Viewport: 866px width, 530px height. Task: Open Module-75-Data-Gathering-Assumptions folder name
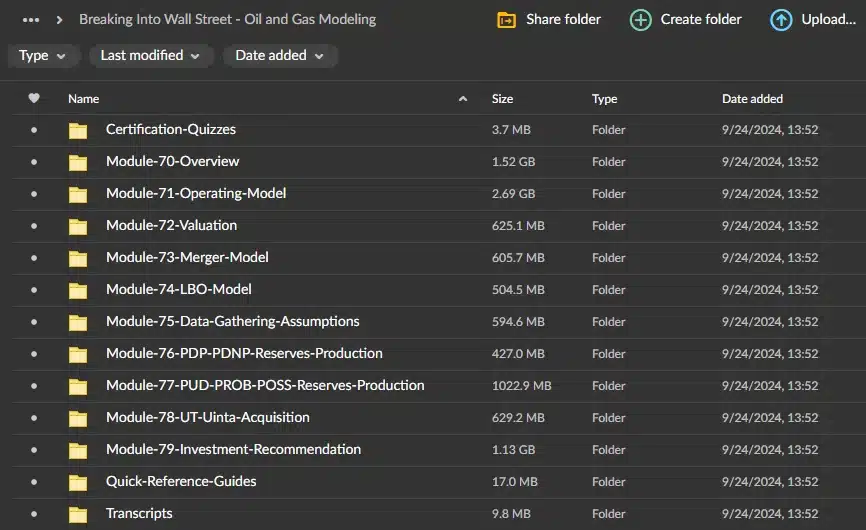tap(233, 321)
